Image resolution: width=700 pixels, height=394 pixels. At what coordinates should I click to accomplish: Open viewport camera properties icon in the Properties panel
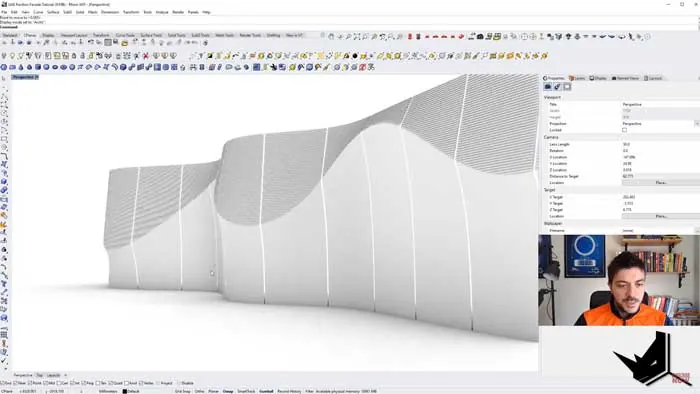(x=548, y=87)
